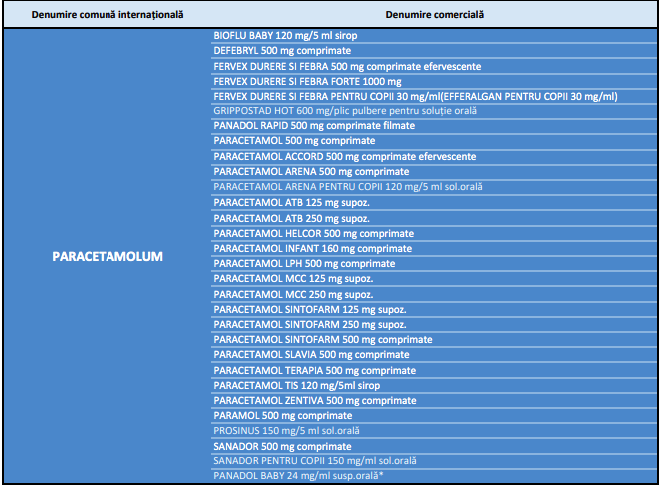Select the 'Denumire comercială' column header
The width and height of the screenshot is (663, 487).
tap(434, 15)
